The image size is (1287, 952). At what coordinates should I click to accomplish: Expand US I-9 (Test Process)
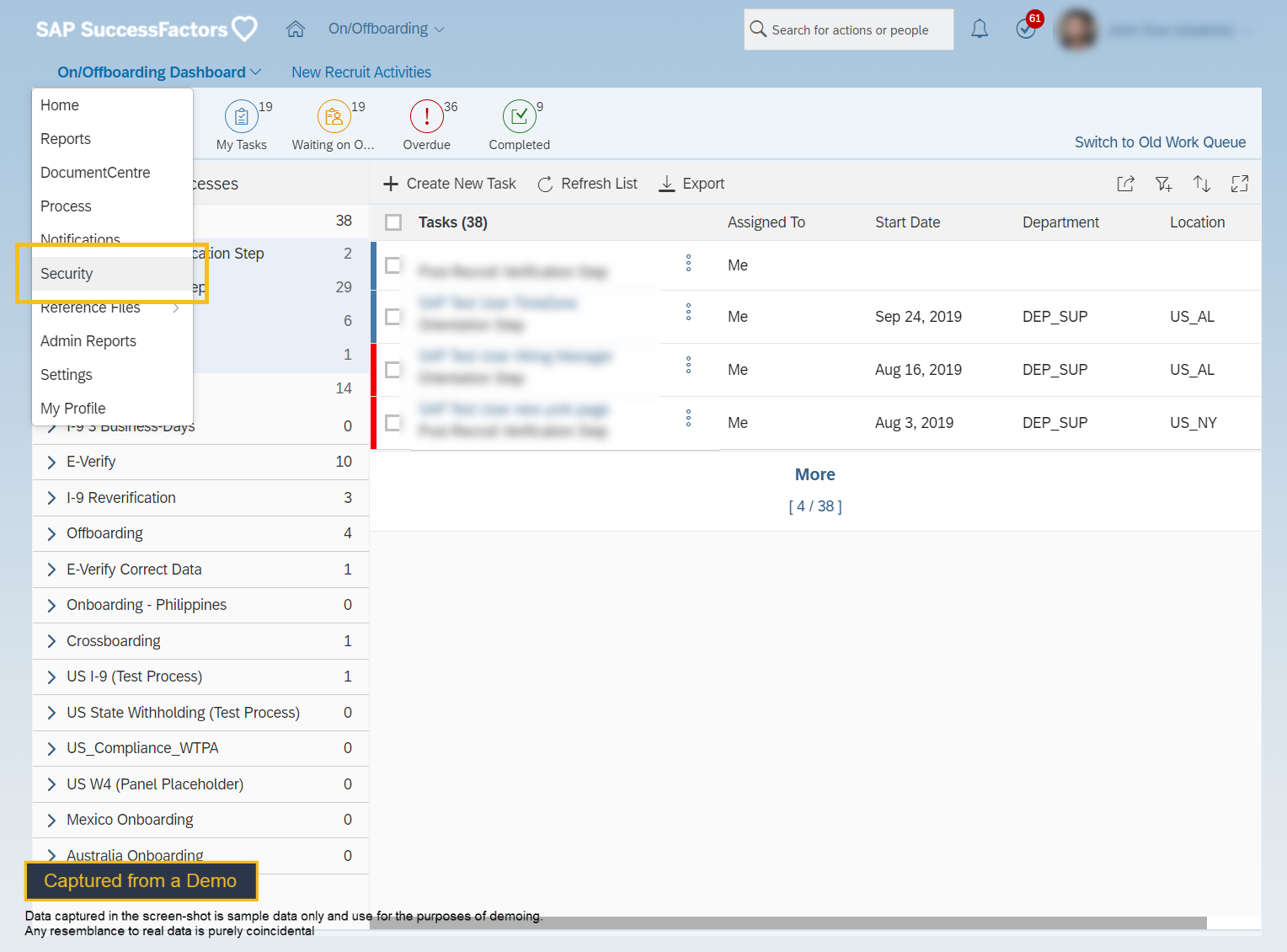51,677
